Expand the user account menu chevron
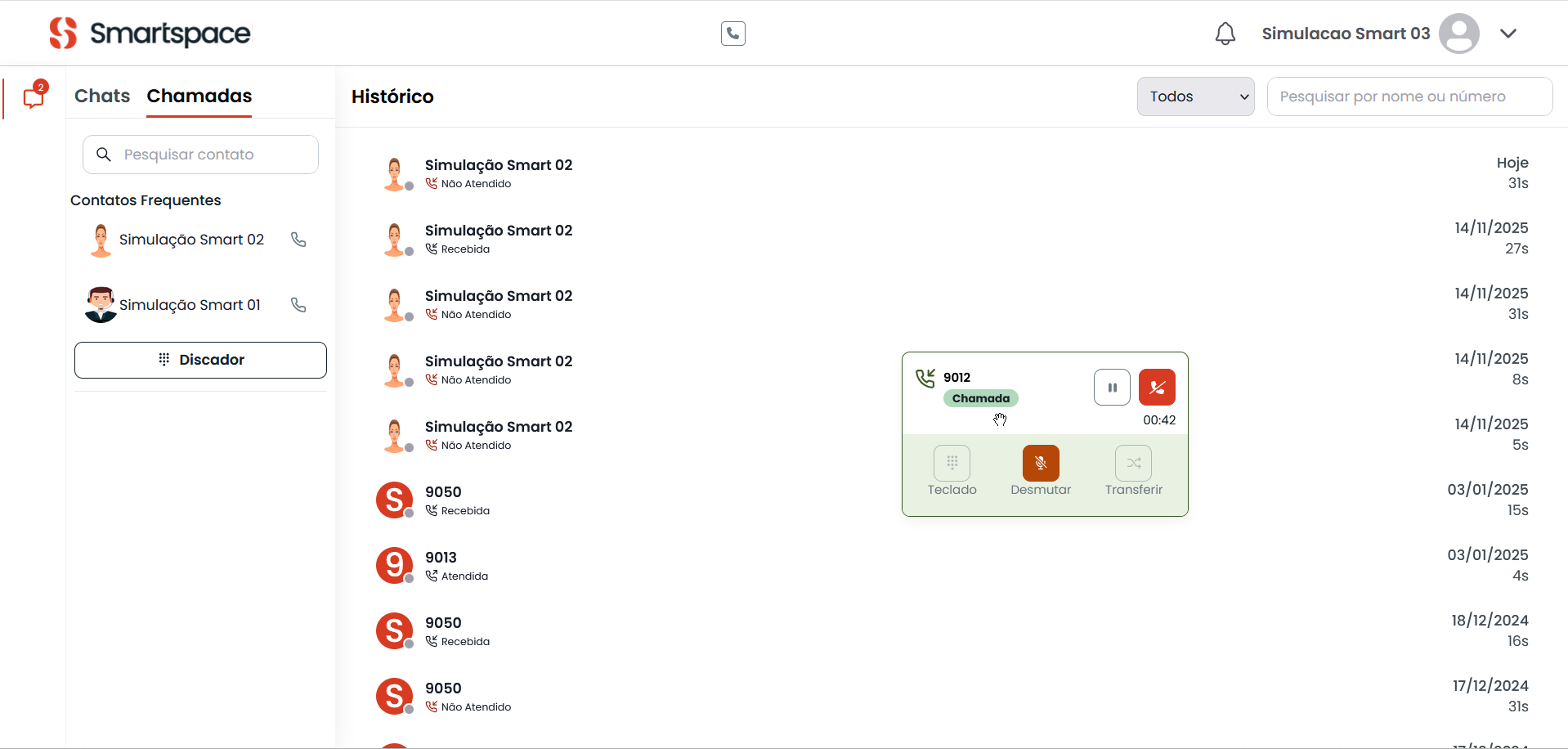 click(x=1508, y=34)
